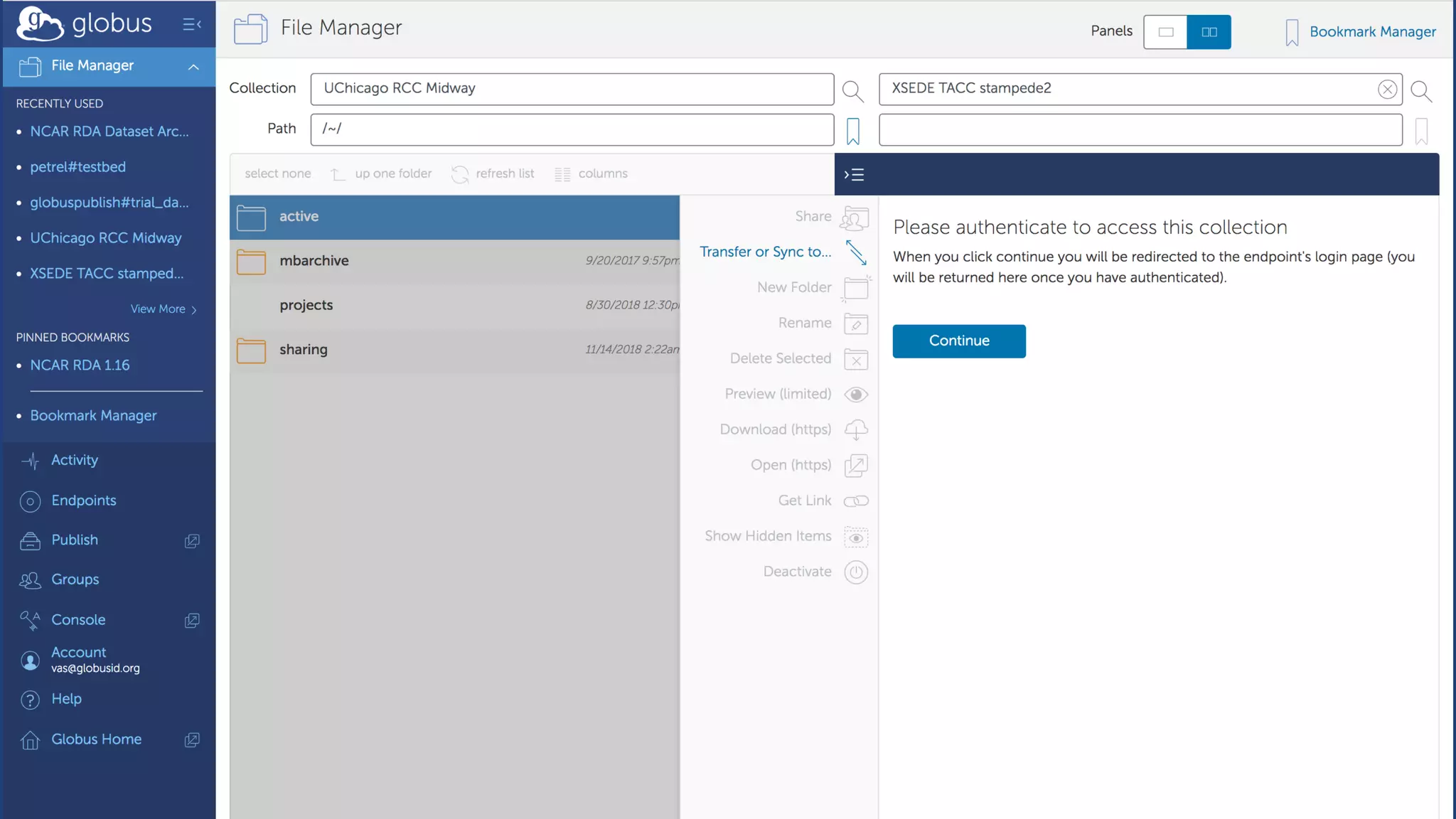Collapse the File Manager sidebar section
1456x819 pixels.
(193, 66)
